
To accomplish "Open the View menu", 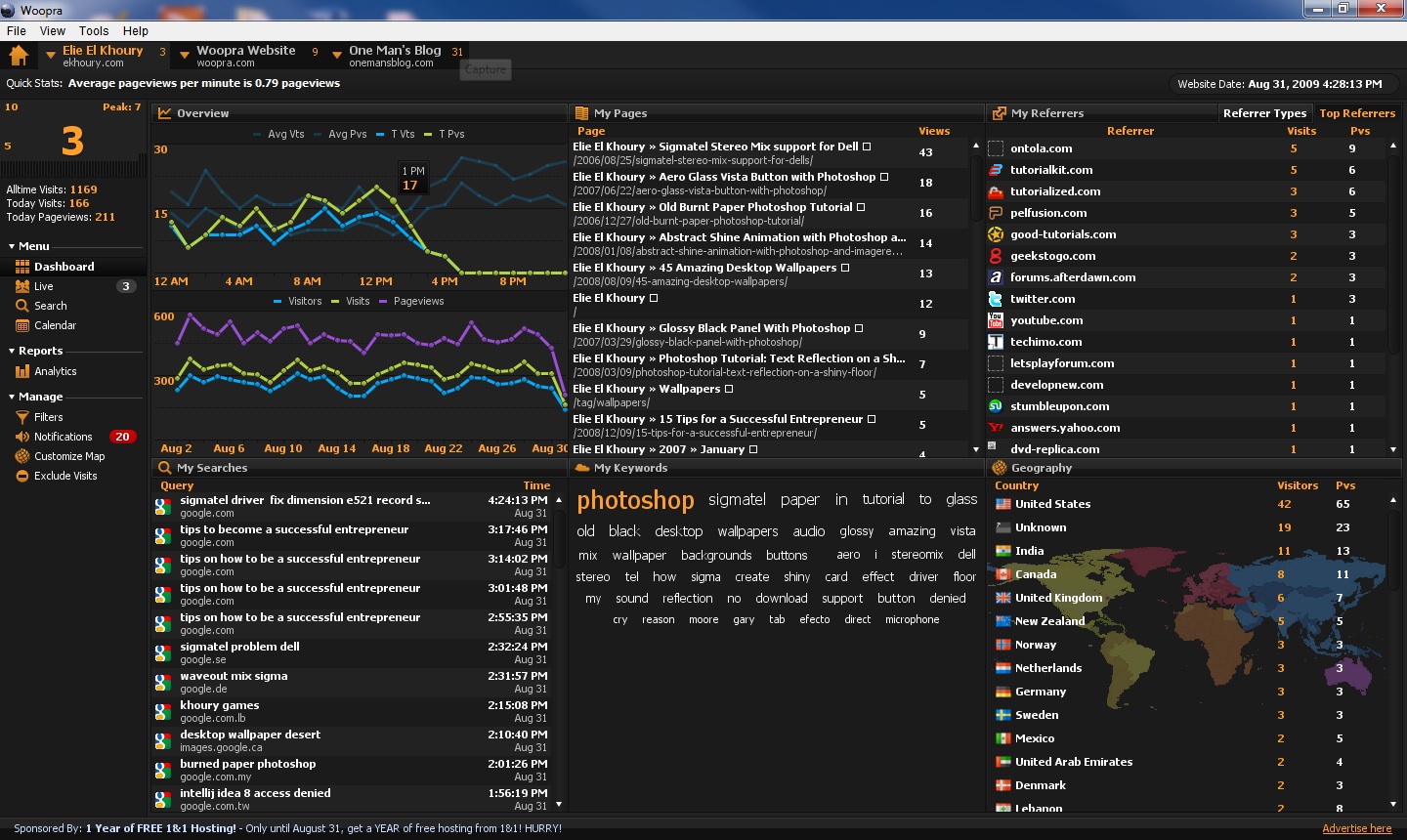I will [x=53, y=31].
